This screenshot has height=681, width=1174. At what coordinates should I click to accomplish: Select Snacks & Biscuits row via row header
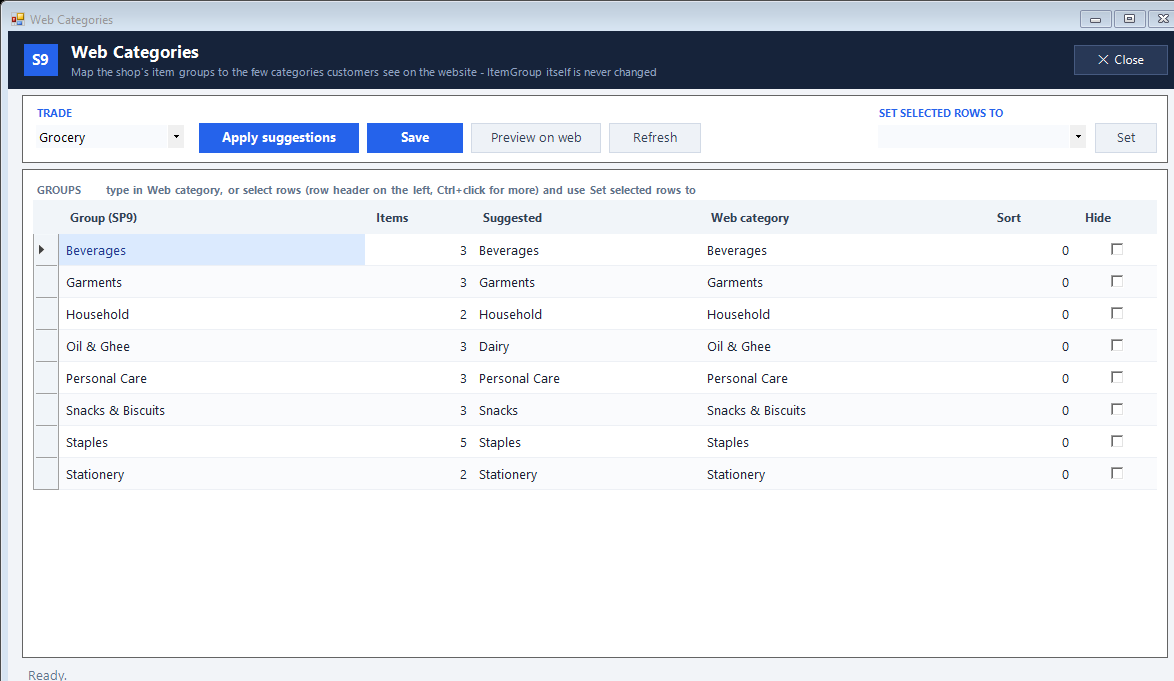coord(46,410)
